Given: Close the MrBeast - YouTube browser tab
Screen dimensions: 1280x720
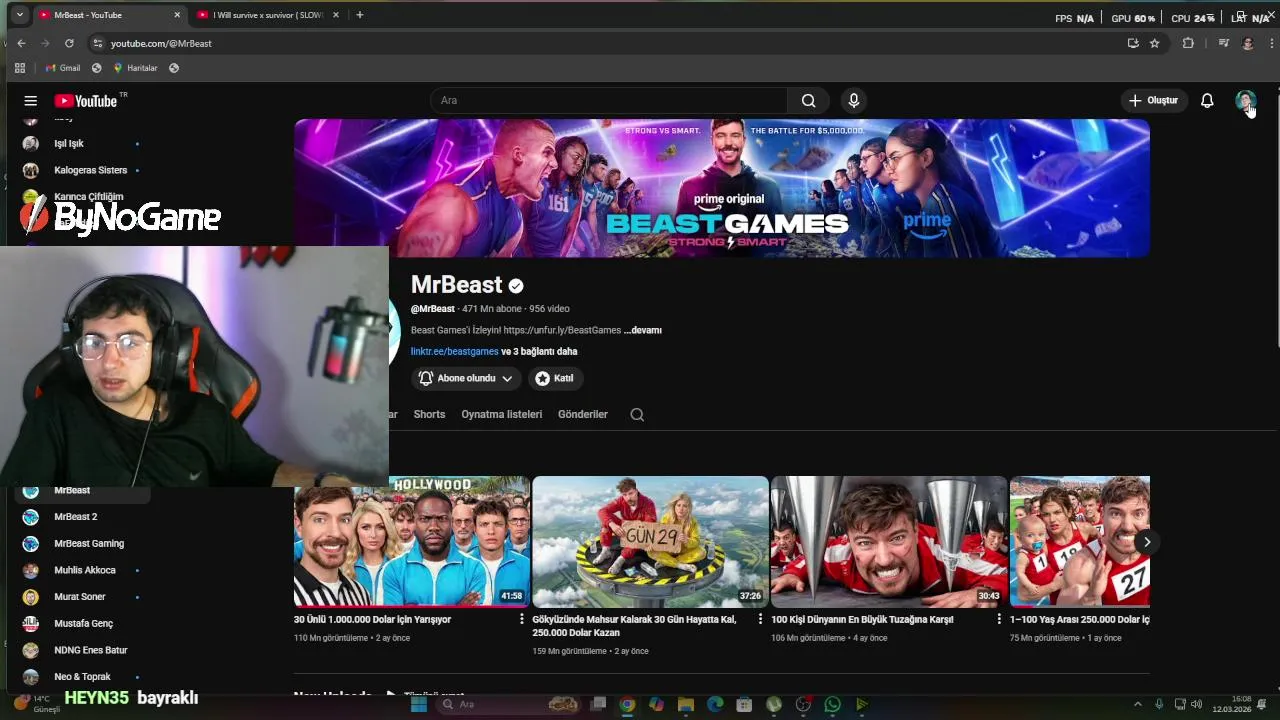Looking at the screenshot, I should [177, 15].
